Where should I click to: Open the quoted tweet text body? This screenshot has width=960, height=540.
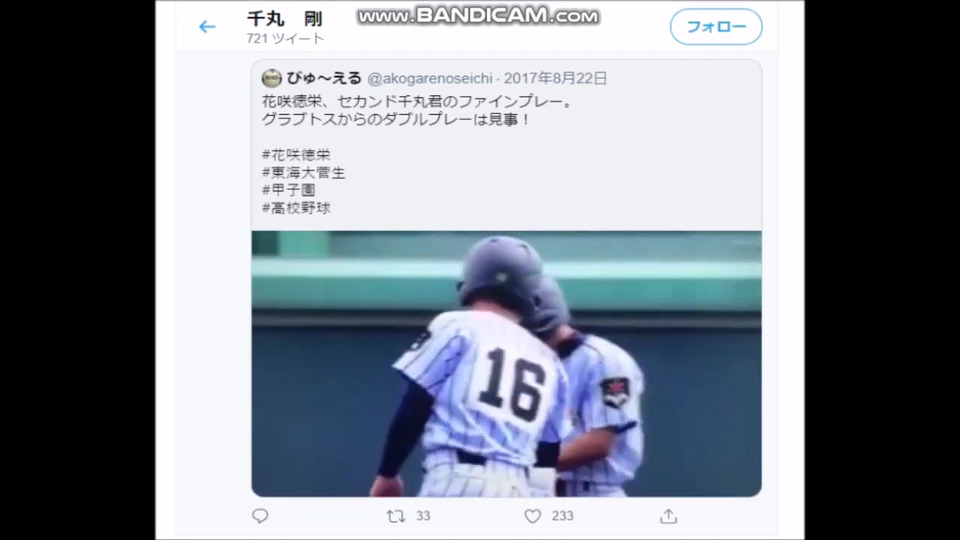click(419, 111)
